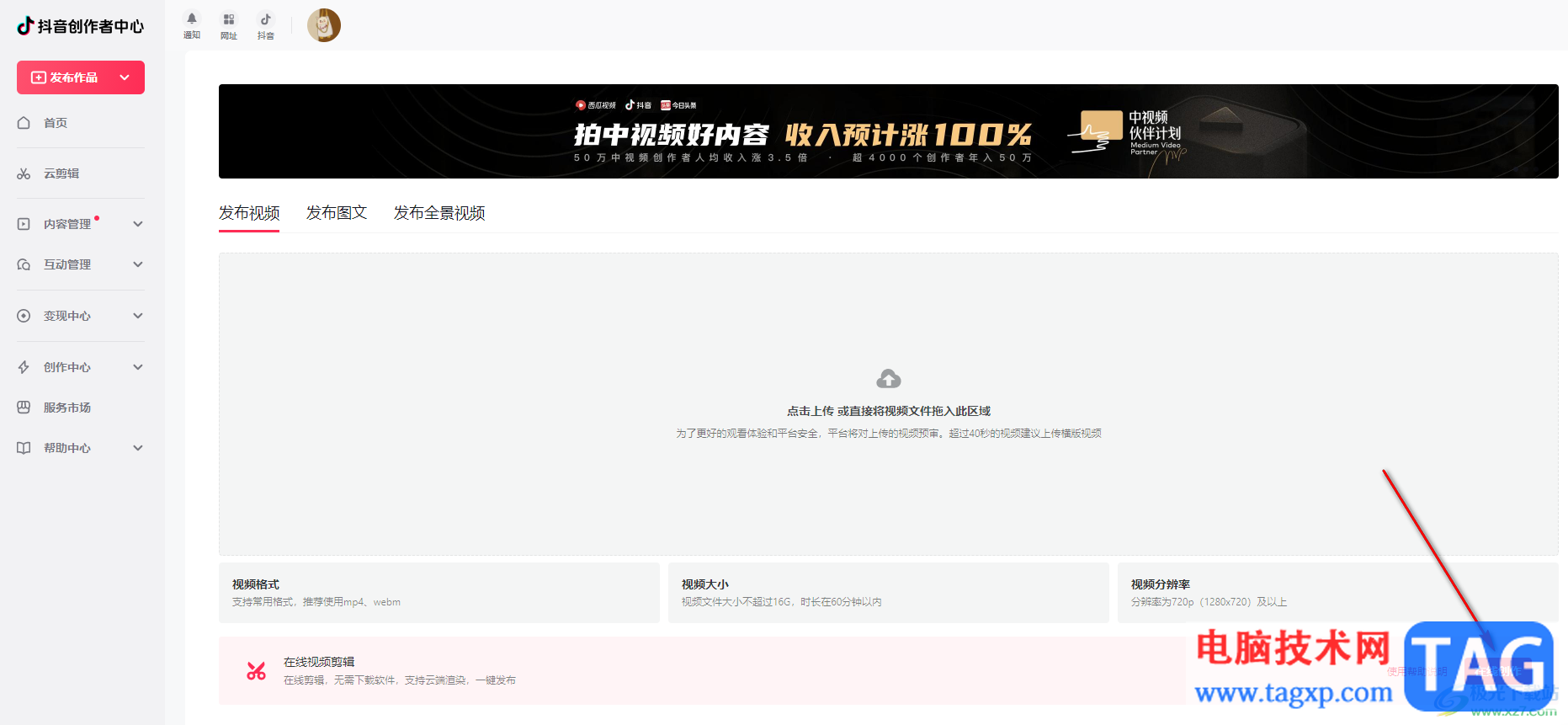Click the 帮助中心 menu label

(x=67, y=448)
